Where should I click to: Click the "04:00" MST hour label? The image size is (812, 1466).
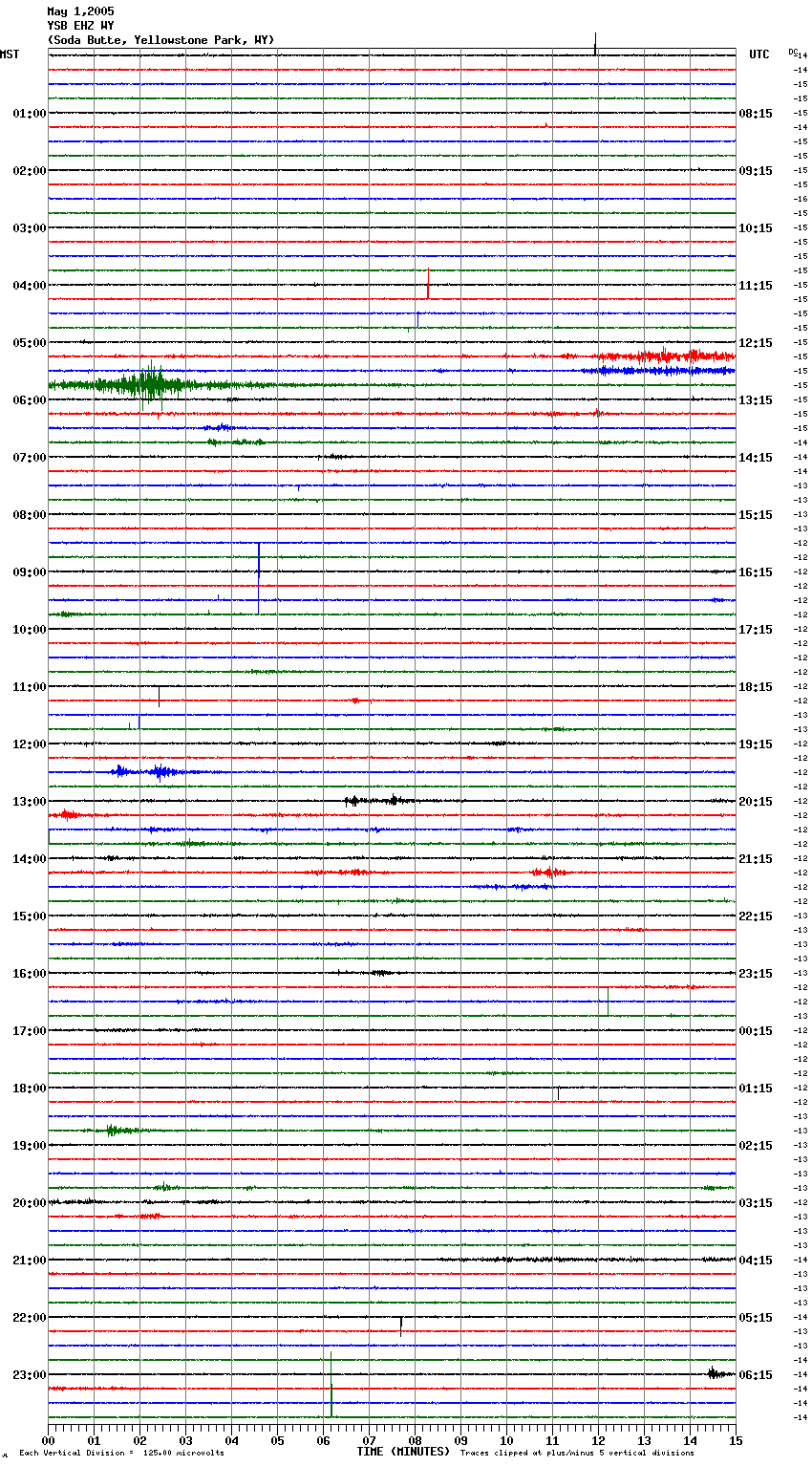coord(30,286)
